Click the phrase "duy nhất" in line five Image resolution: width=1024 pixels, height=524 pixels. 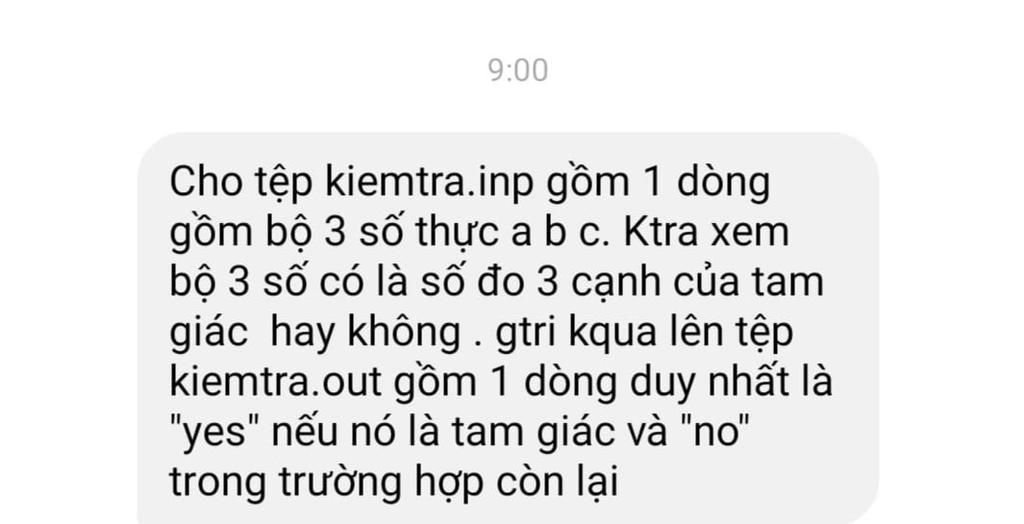pos(709,382)
